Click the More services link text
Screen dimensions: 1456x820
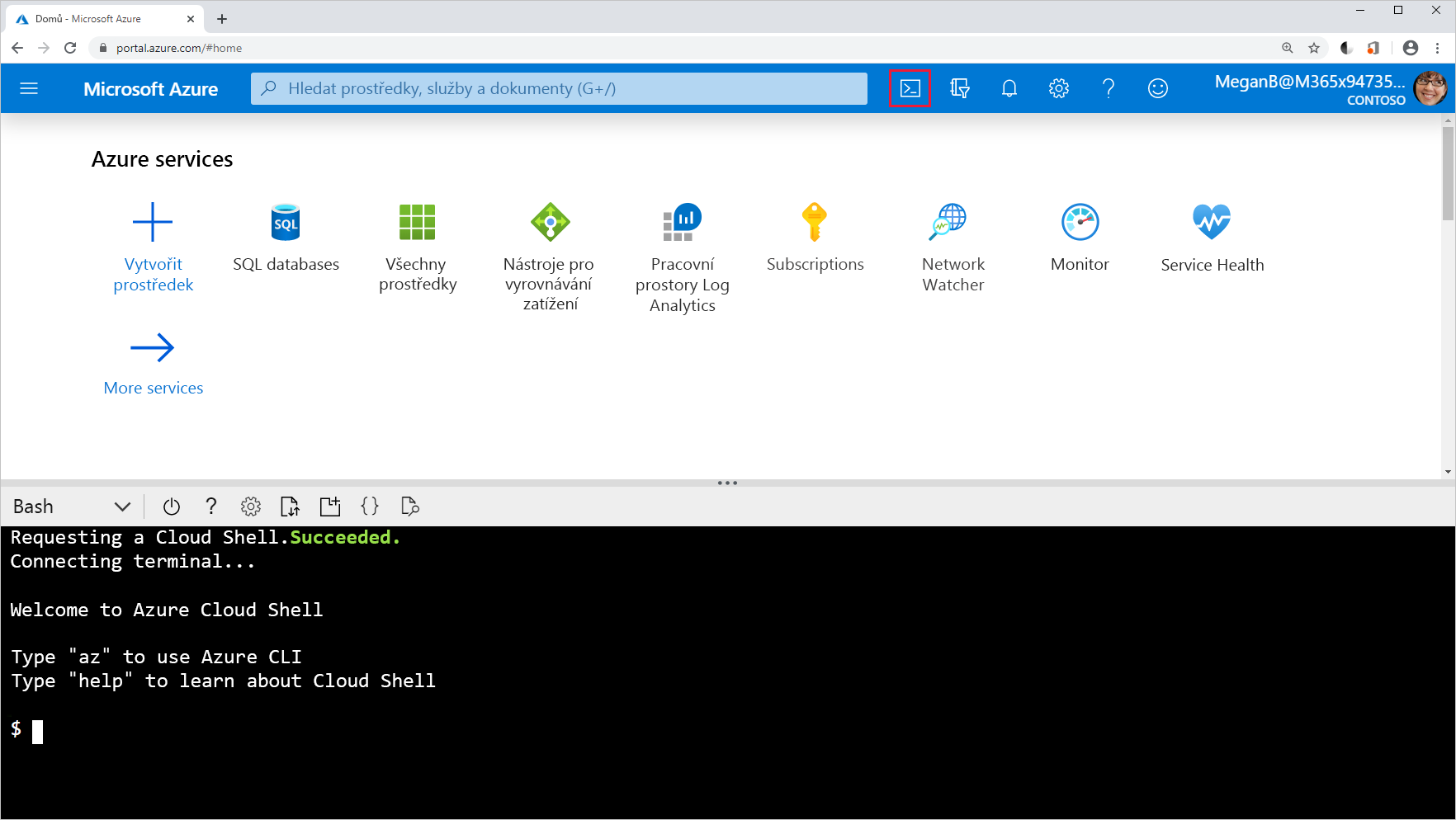[154, 388]
